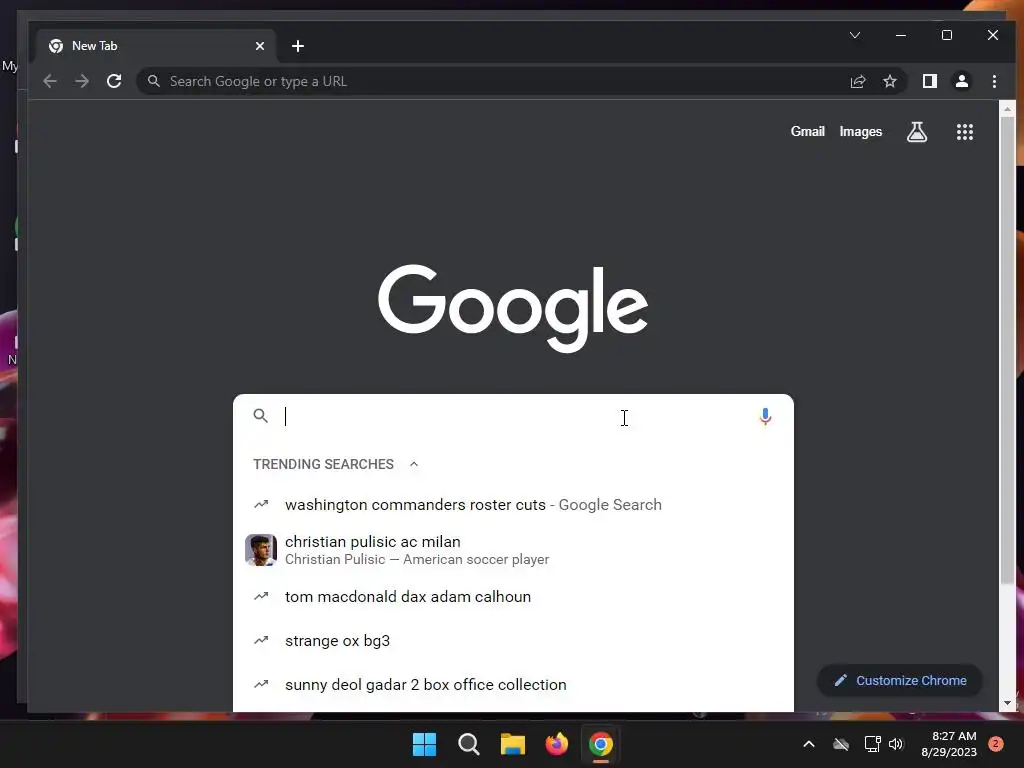Click the OneDrive cloud tray icon

[841, 744]
